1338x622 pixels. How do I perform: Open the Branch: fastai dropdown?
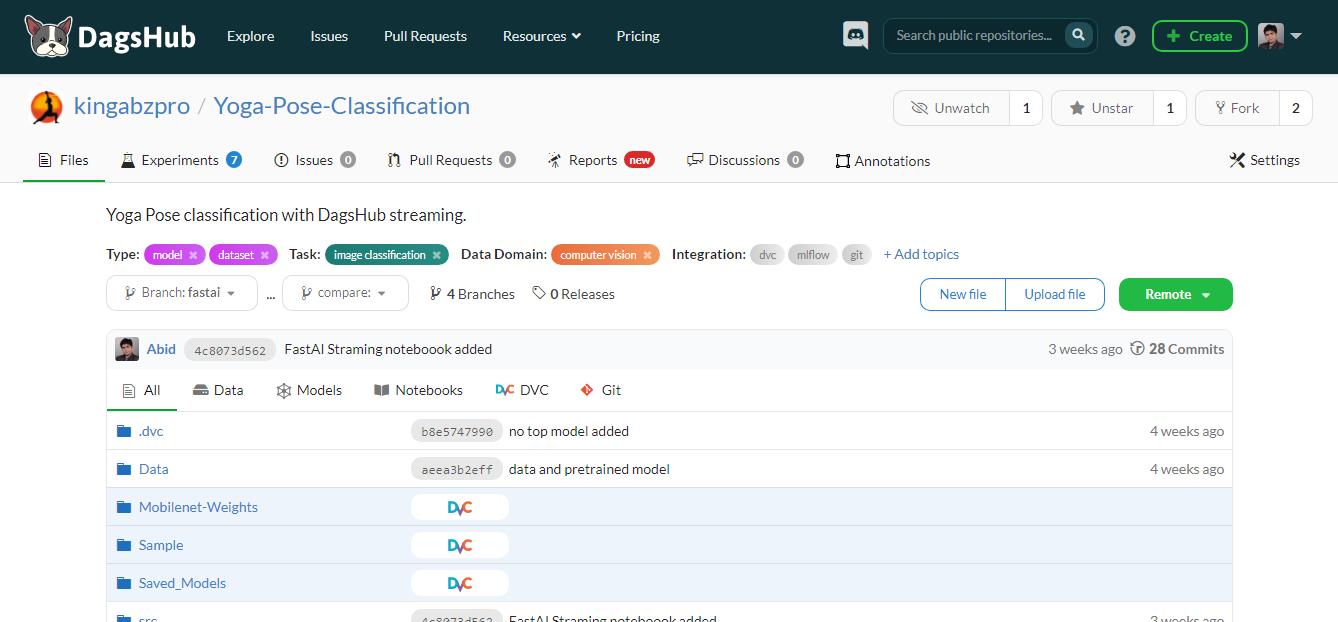click(x=181, y=293)
